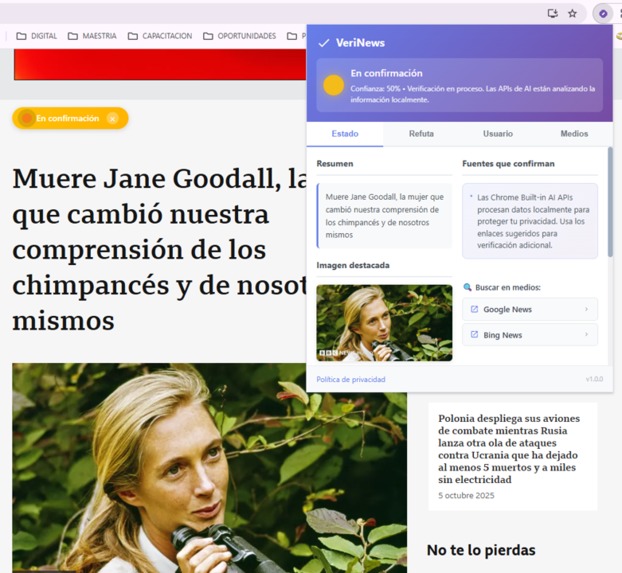Open the CAPACITACION bookmarks folder
The height and width of the screenshot is (573, 622).
point(160,36)
